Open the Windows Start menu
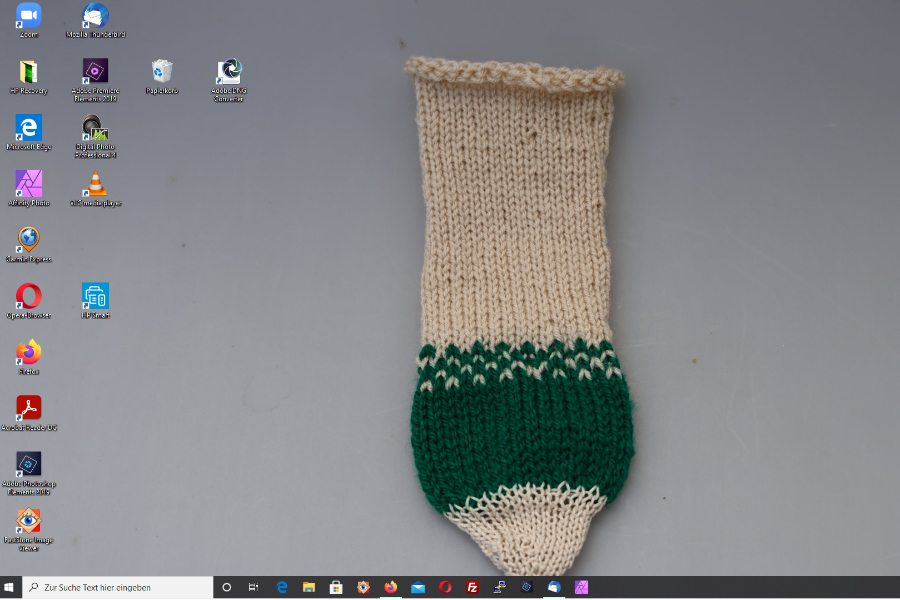The image size is (900, 600). [11, 588]
